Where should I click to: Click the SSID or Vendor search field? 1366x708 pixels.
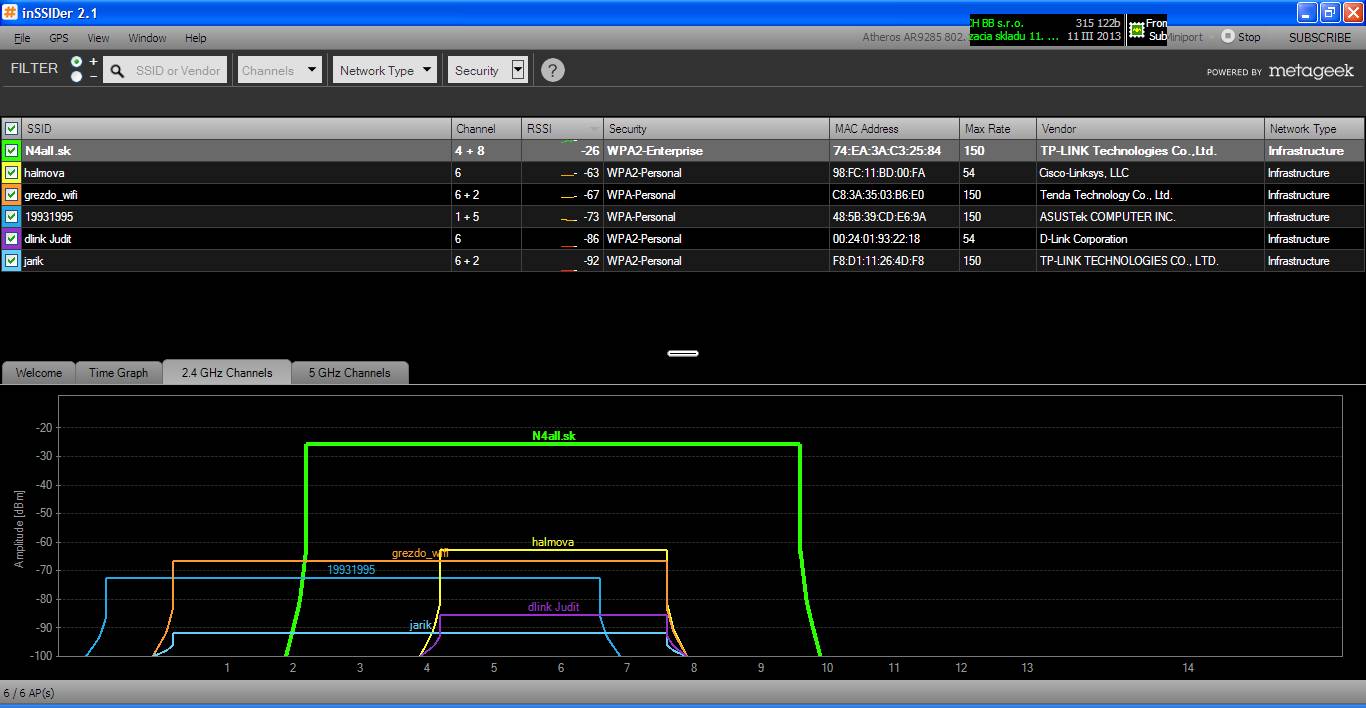177,71
